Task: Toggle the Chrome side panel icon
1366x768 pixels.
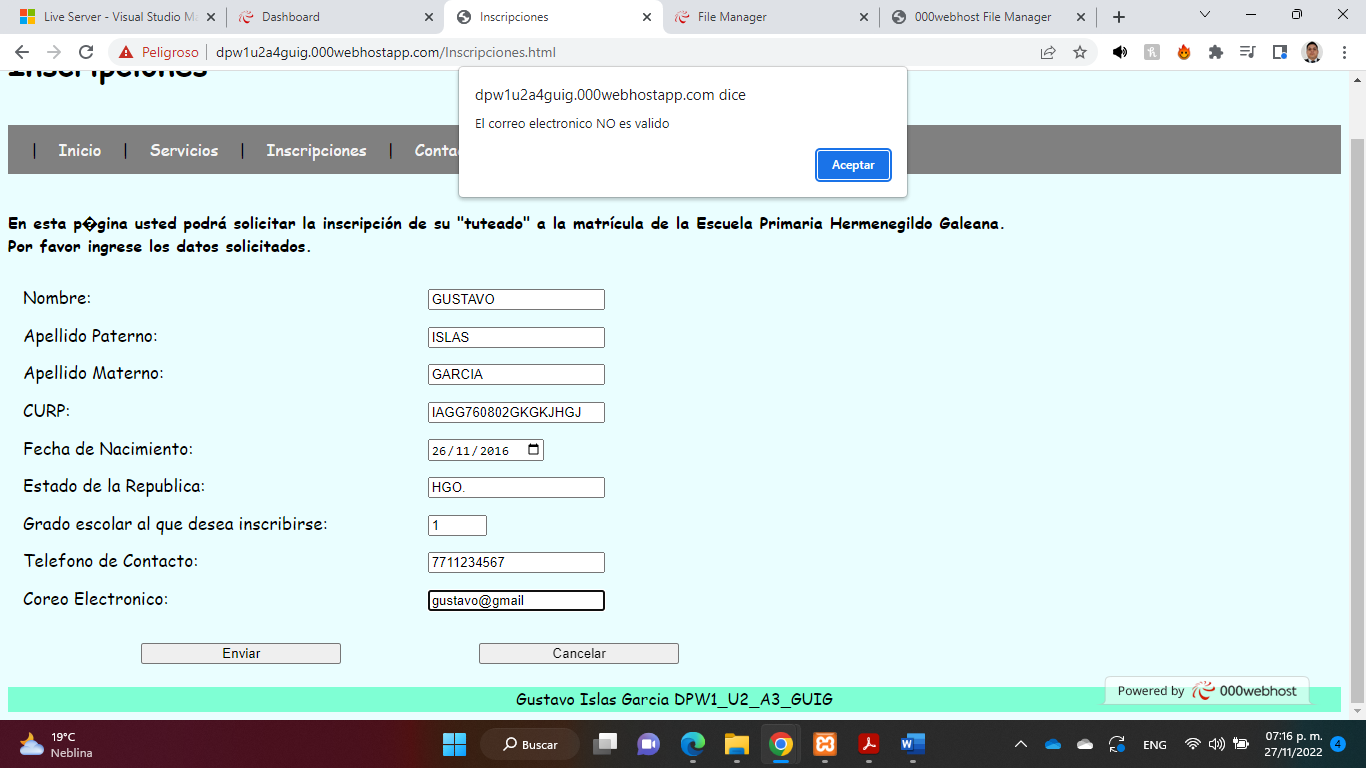Action: [x=1279, y=52]
